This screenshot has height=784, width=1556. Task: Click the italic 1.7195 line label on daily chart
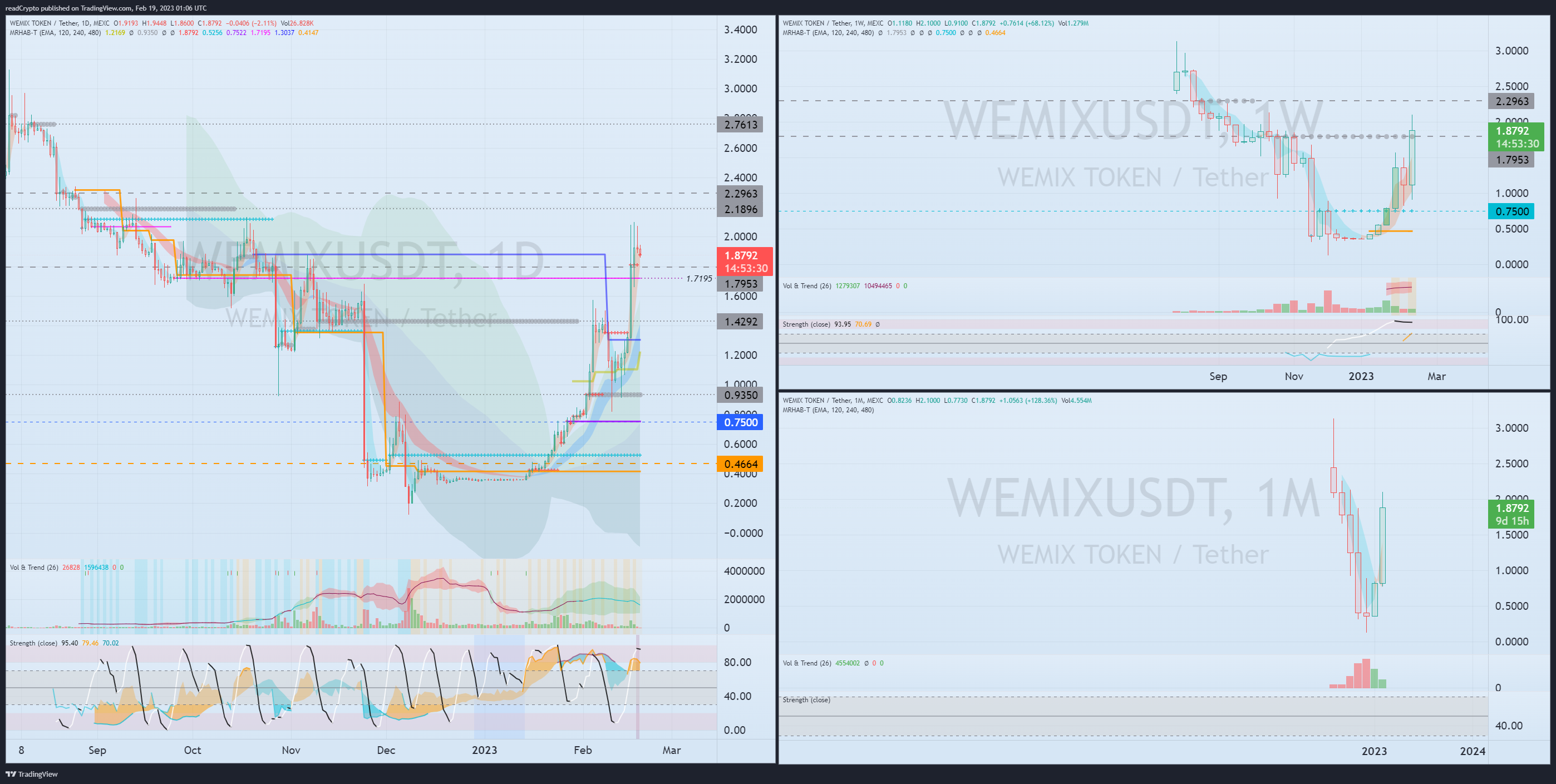pyautogui.click(x=699, y=278)
